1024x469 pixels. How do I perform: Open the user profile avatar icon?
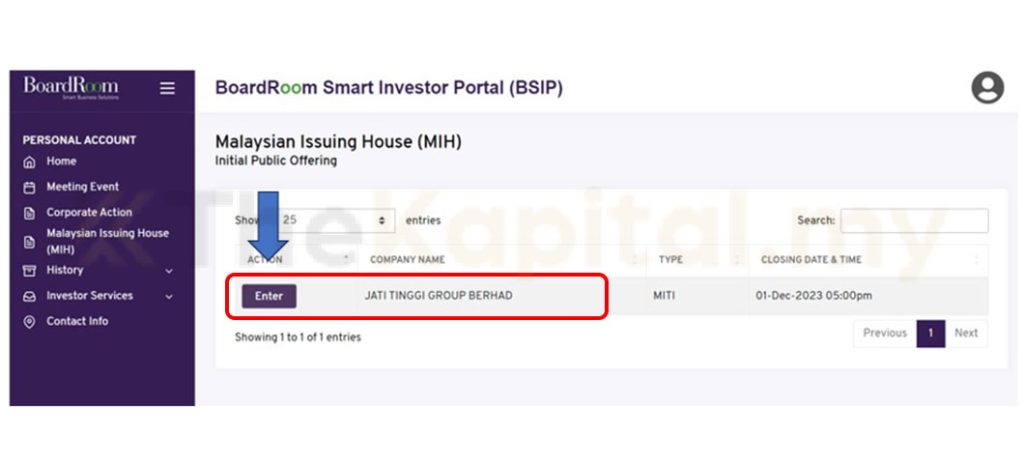tap(987, 88)
